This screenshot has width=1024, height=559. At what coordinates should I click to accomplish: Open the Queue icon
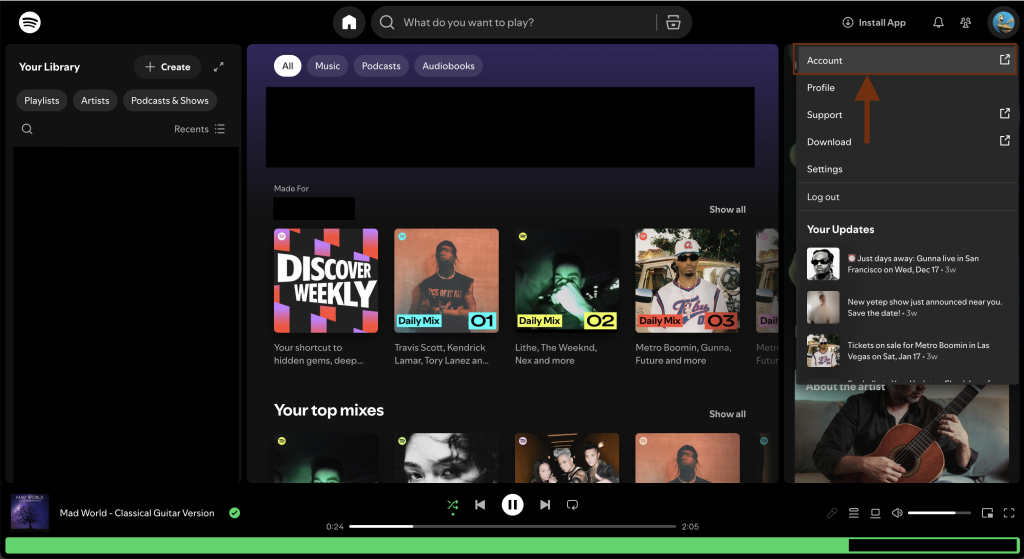coord(854,513)
